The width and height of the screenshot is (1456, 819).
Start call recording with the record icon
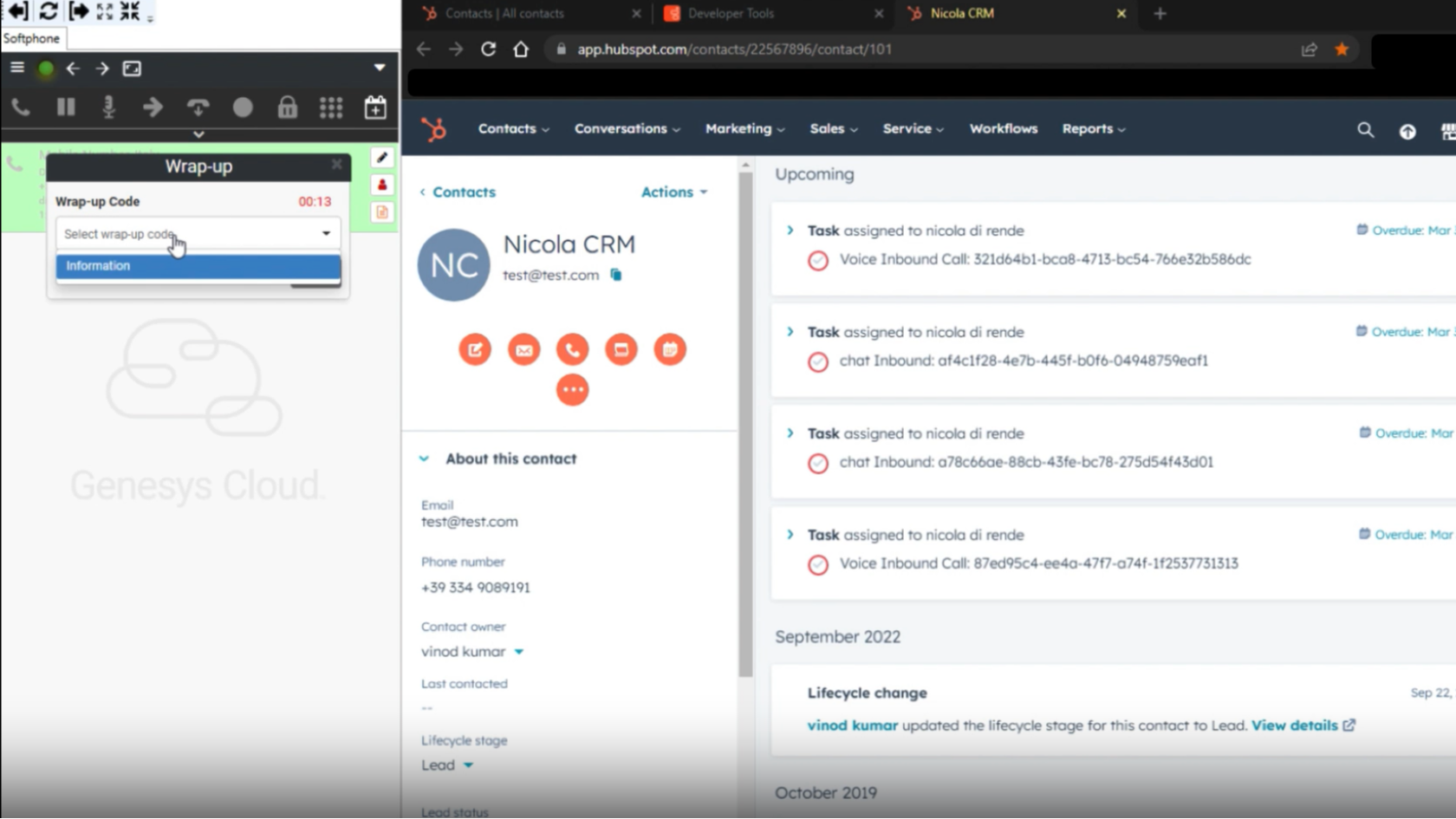243,107
